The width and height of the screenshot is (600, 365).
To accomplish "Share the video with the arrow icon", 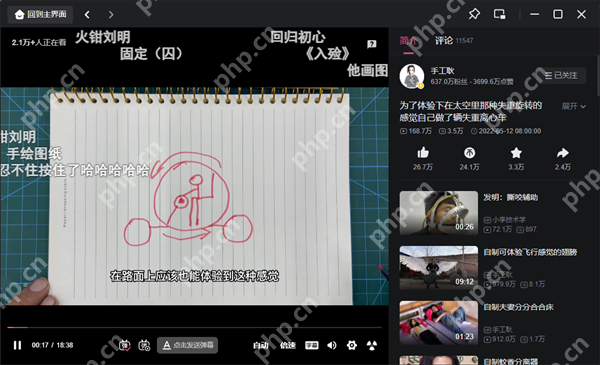I will tap(562, 153).
